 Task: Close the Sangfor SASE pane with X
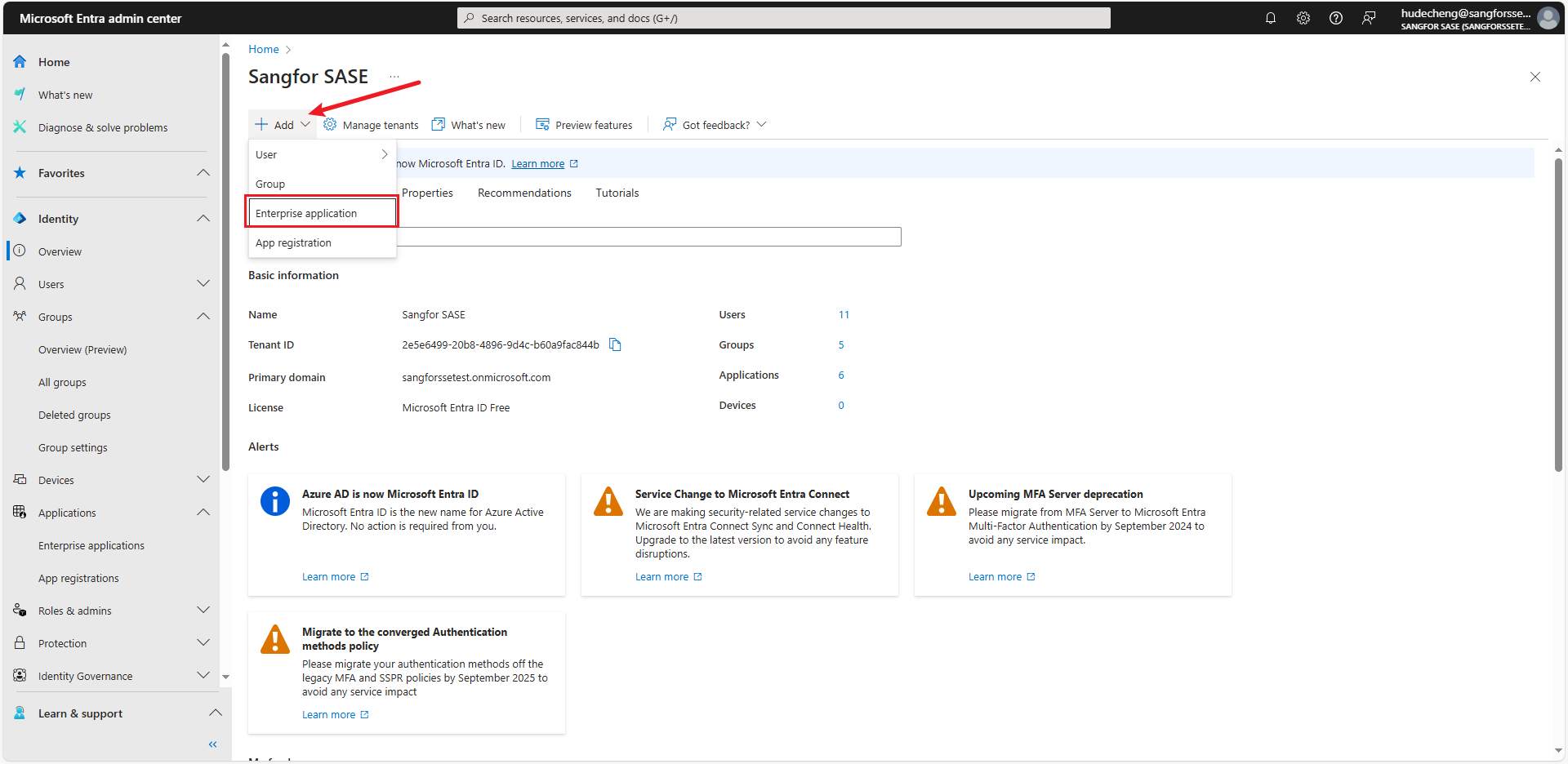tap(1535, 77)
